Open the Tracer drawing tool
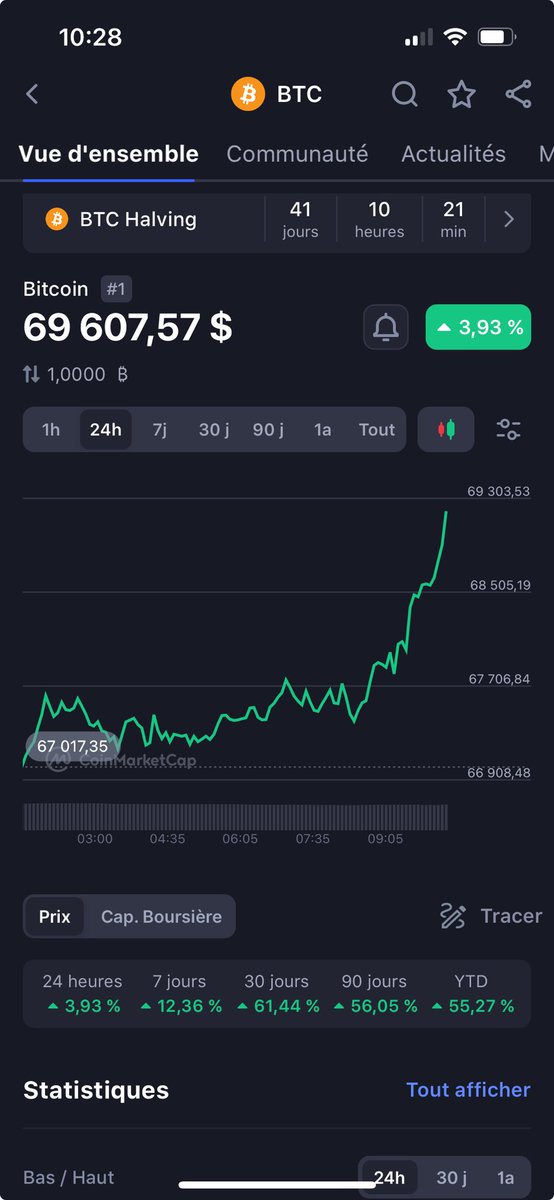The width and height of the screenshot is (554, 1200). click(491, 916)
